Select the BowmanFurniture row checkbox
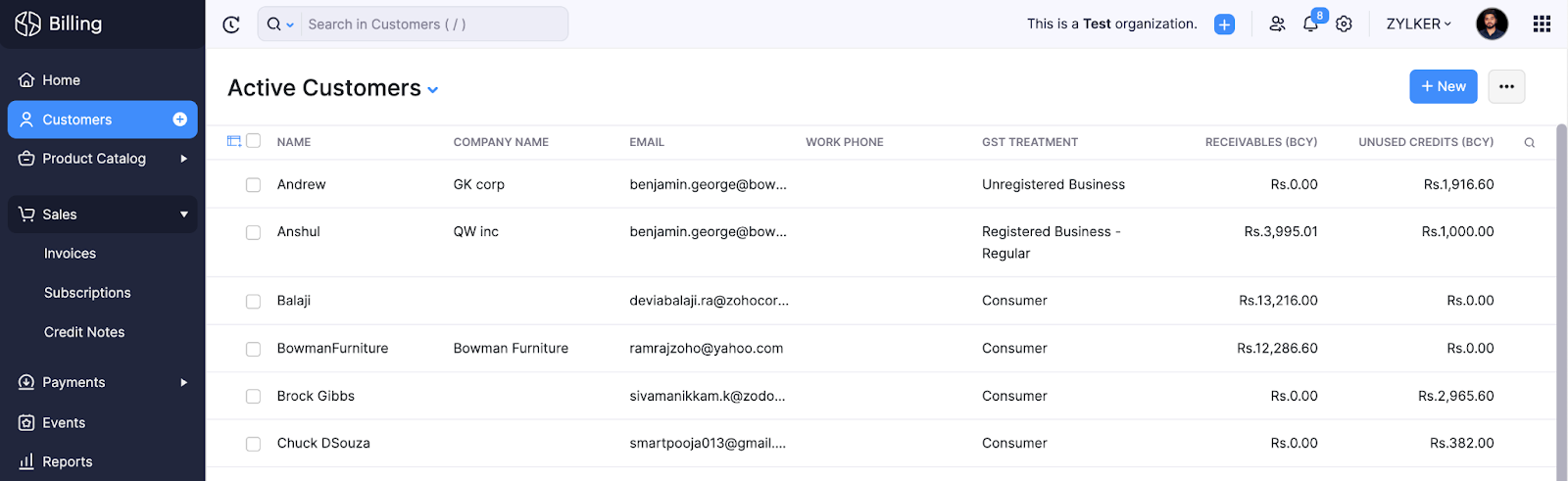 [253, 349]
